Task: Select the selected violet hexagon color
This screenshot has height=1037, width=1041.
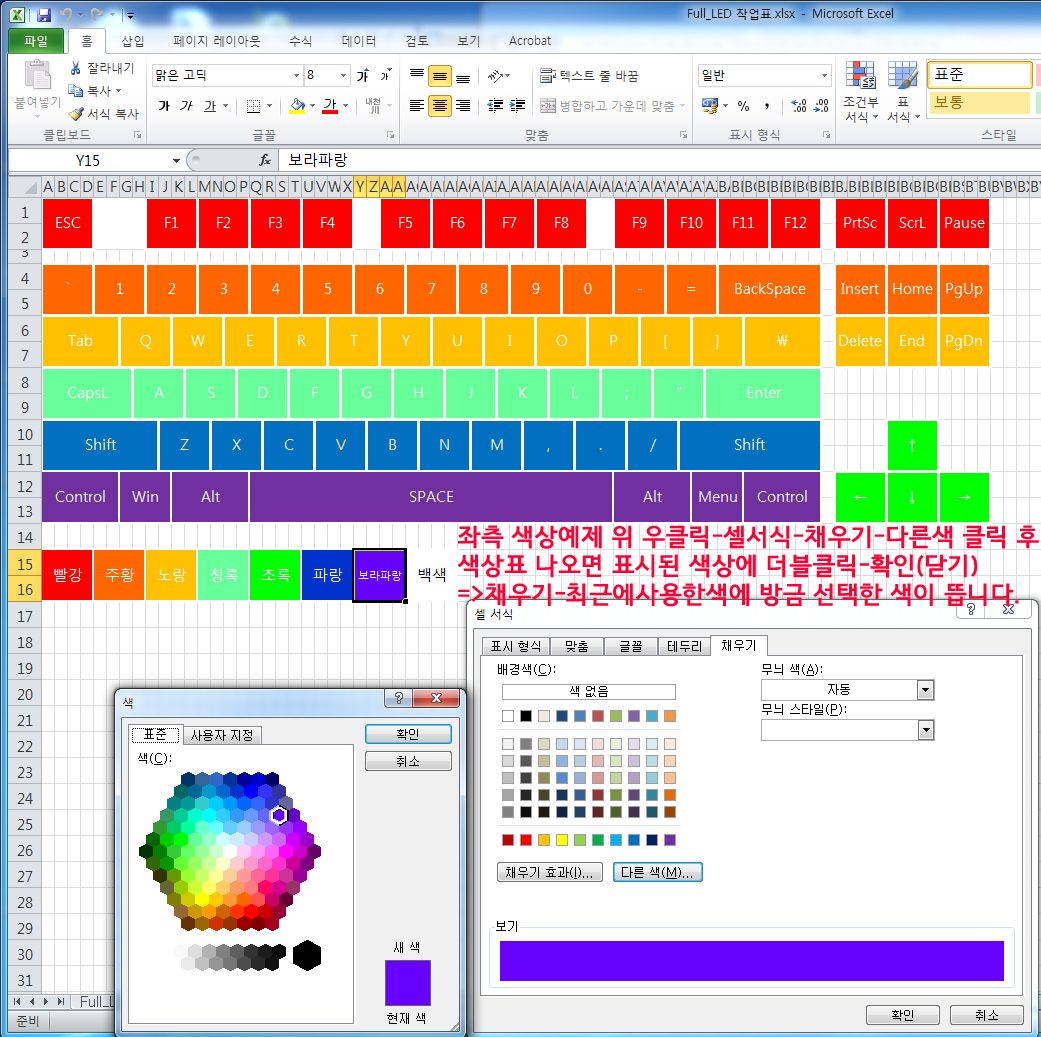Action: click(280, 815)
